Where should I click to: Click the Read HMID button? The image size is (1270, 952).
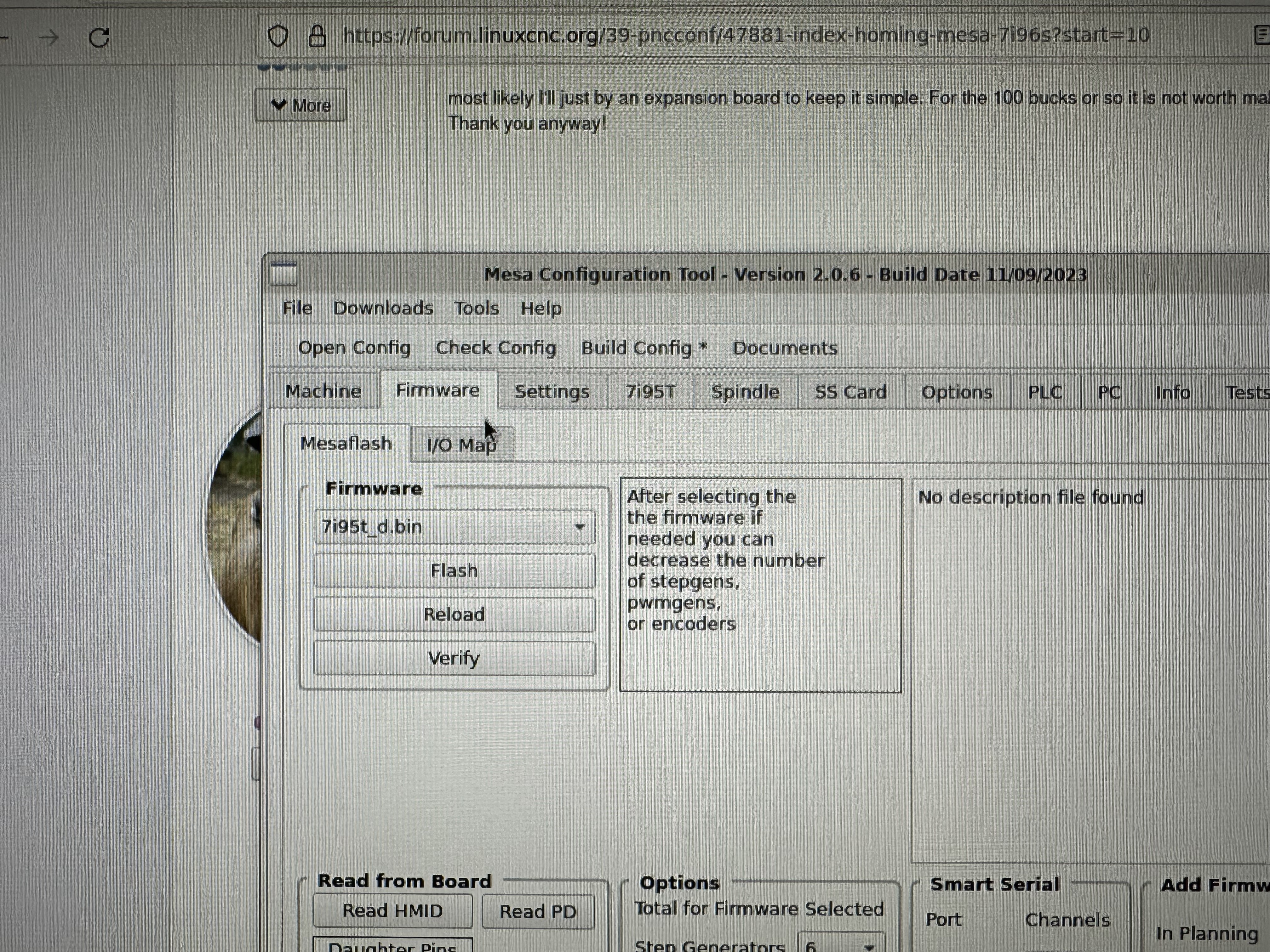[392, 911]
